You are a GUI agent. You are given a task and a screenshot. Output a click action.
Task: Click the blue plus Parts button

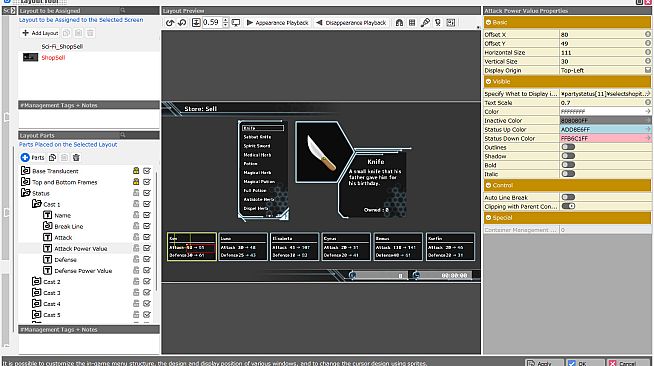(x=32, y=158)
